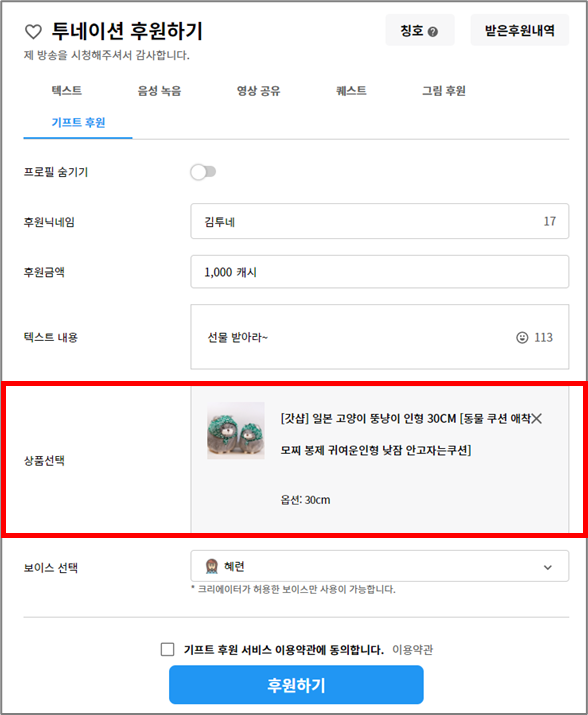
Task: Focus the 후원닉네임 input containing 김투네
Action: point(380,221)
